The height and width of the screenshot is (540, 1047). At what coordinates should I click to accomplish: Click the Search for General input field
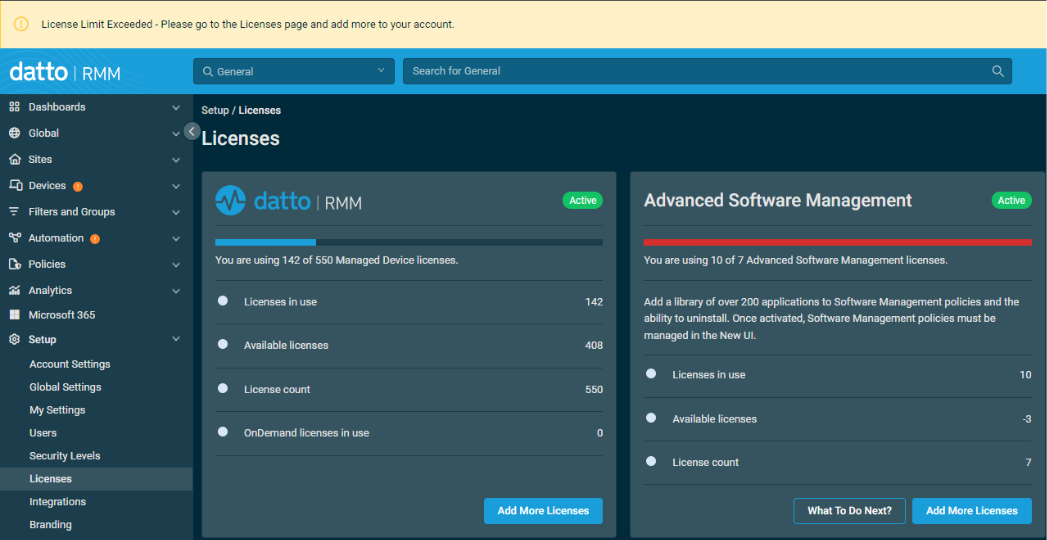(707, 71)
